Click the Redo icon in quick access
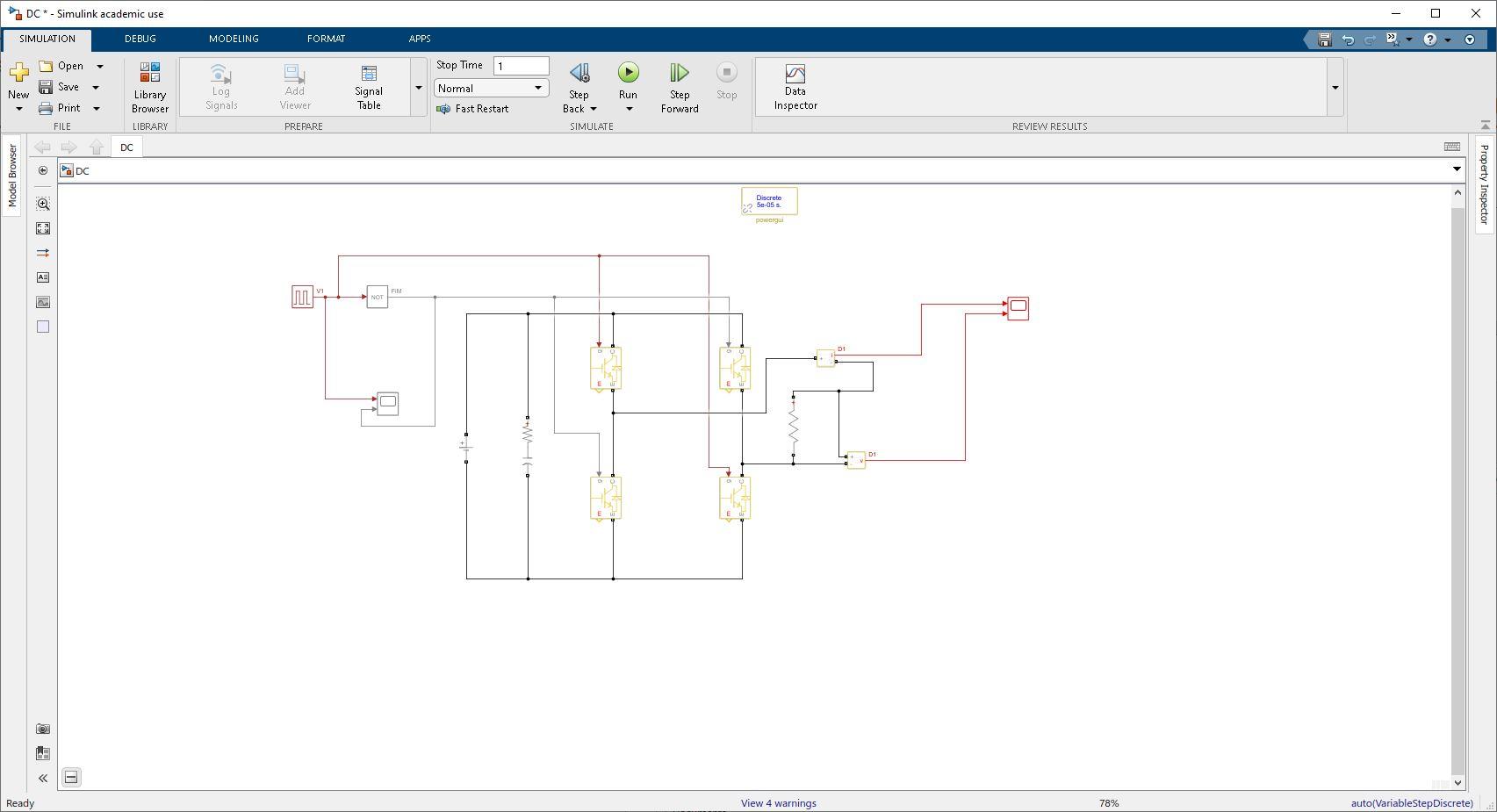The height and width of the screenshot is (812, 1497). click(x=1370, y=40)
